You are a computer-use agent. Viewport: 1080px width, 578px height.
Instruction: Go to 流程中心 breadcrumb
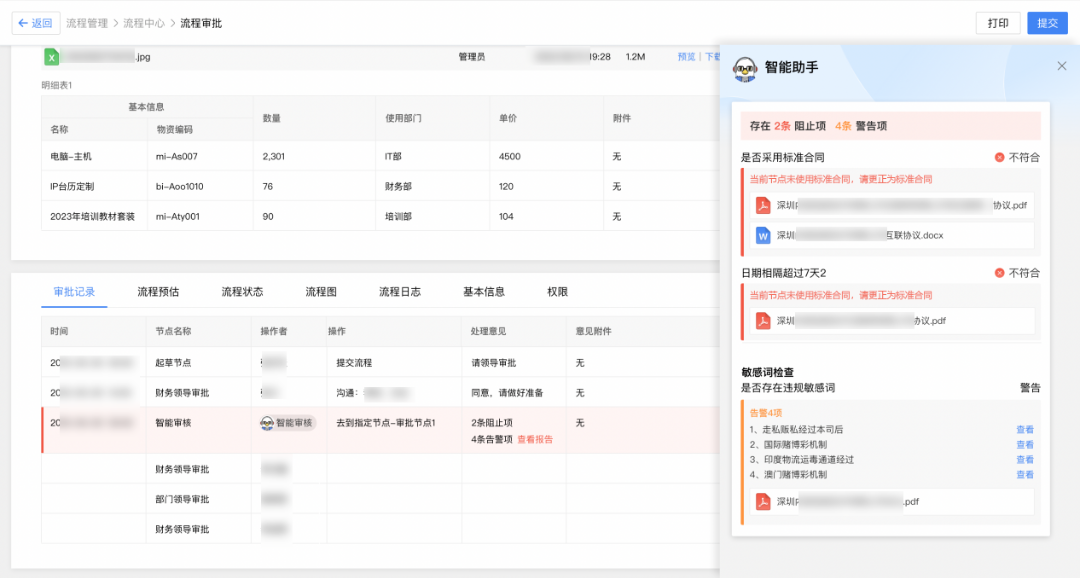pos(144,23)
